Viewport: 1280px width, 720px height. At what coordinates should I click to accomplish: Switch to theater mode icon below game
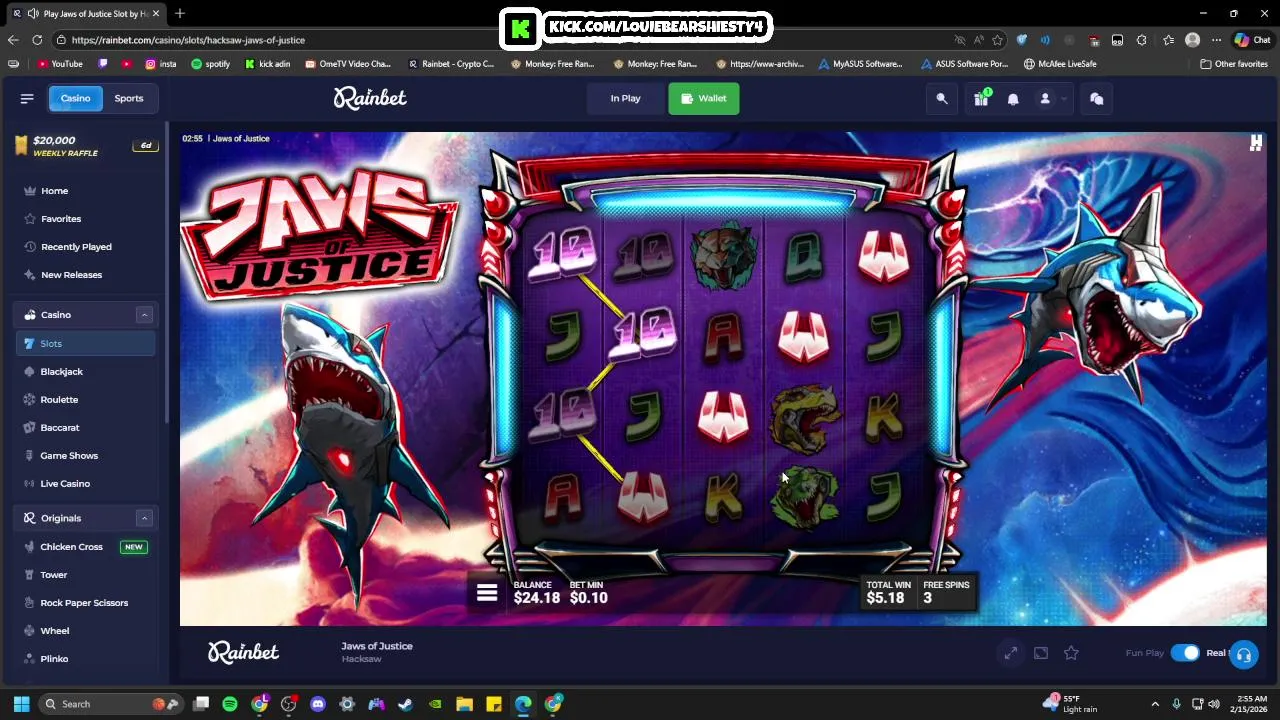click(1041, 653)
